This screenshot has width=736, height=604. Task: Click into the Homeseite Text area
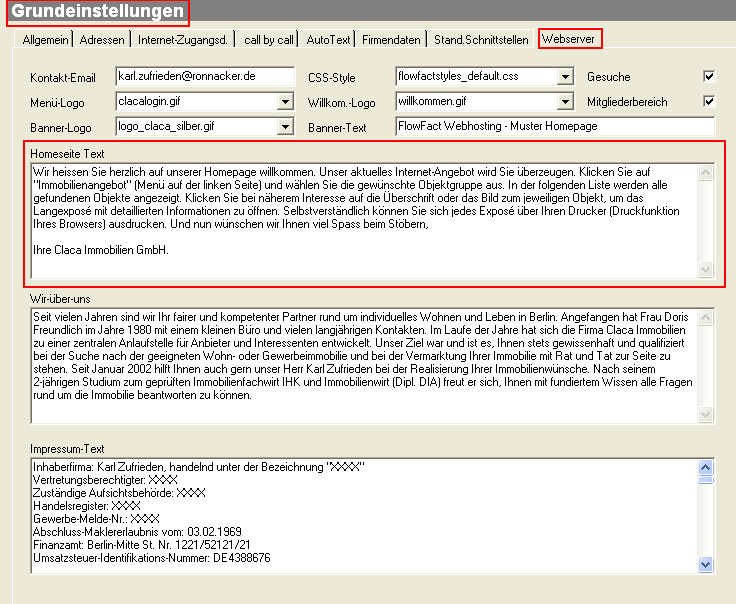(x=364, y=221)
